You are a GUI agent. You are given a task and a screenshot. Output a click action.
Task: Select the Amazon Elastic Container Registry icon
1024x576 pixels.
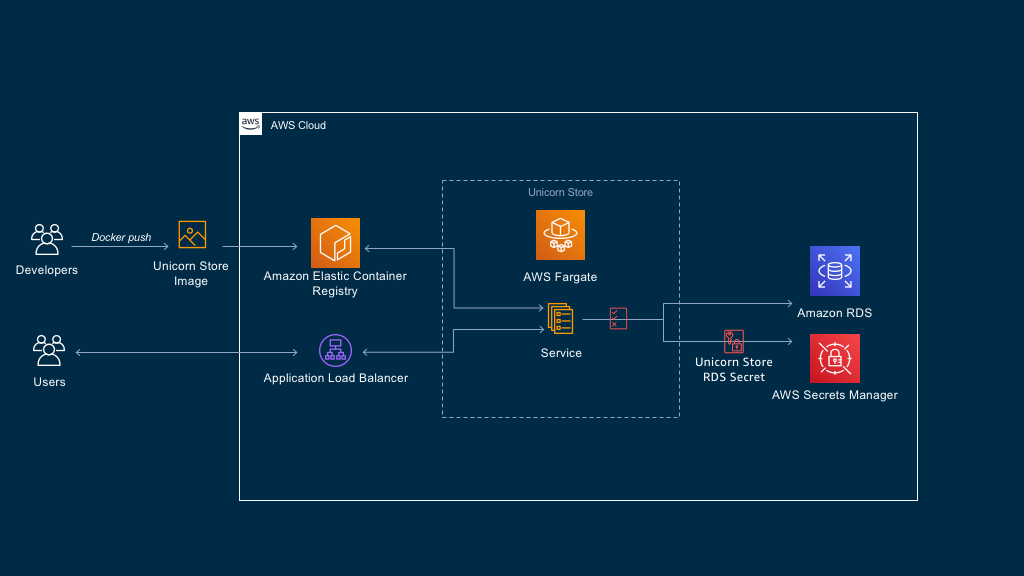tap(335, 243)
